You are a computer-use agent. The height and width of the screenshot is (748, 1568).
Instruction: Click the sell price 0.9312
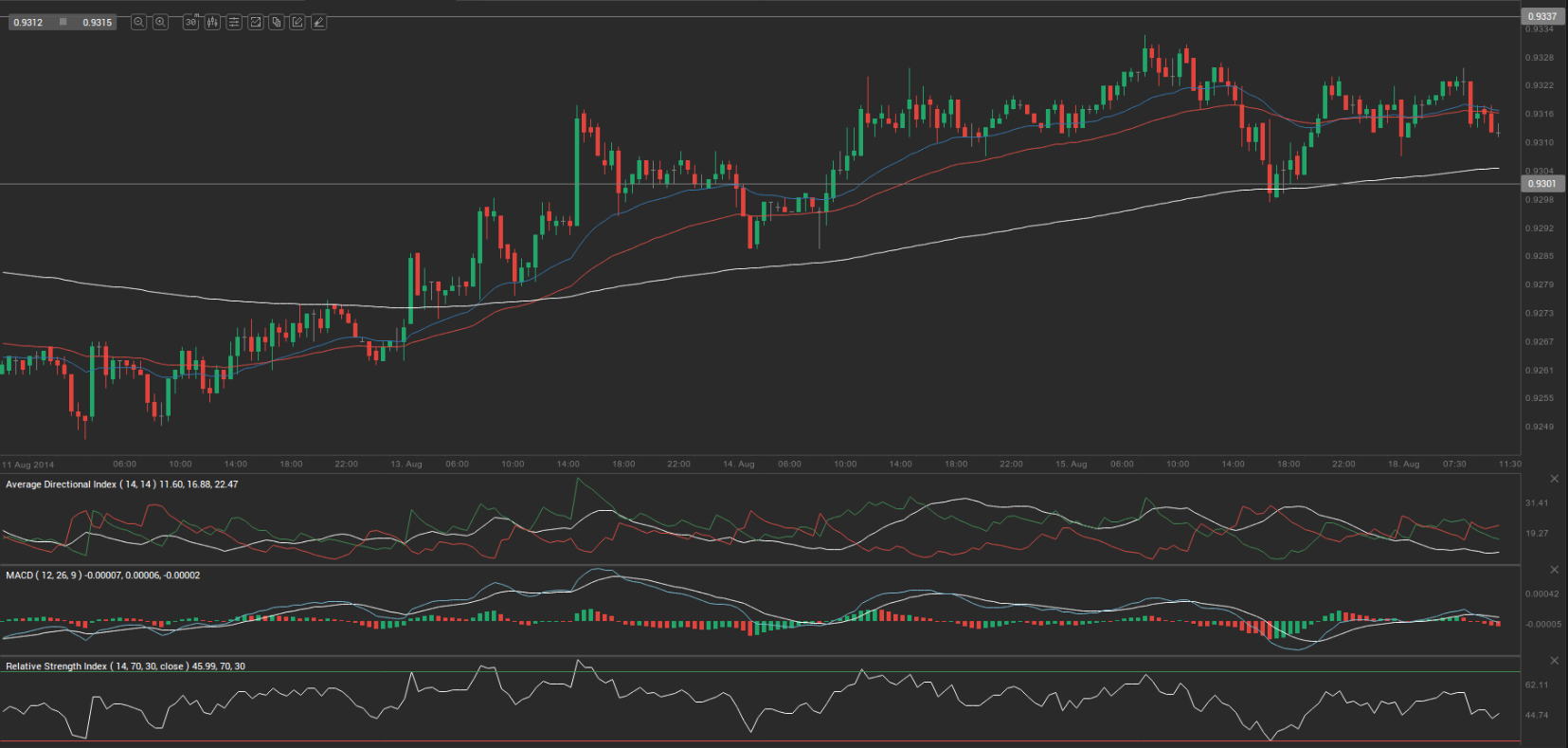[x=28, y=22]
